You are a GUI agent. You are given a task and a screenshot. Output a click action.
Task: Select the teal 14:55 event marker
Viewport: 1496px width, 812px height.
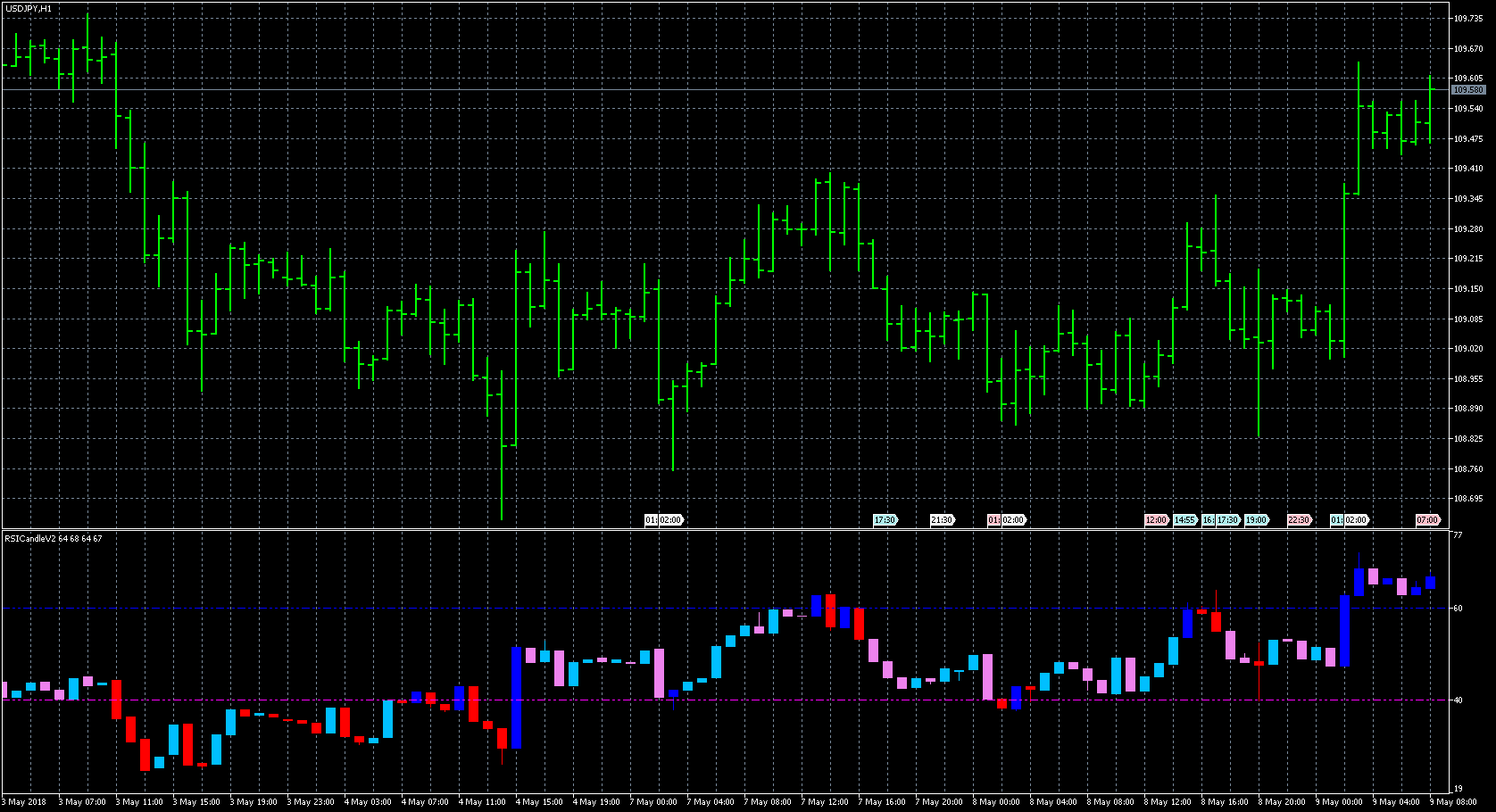(1184, 520)
